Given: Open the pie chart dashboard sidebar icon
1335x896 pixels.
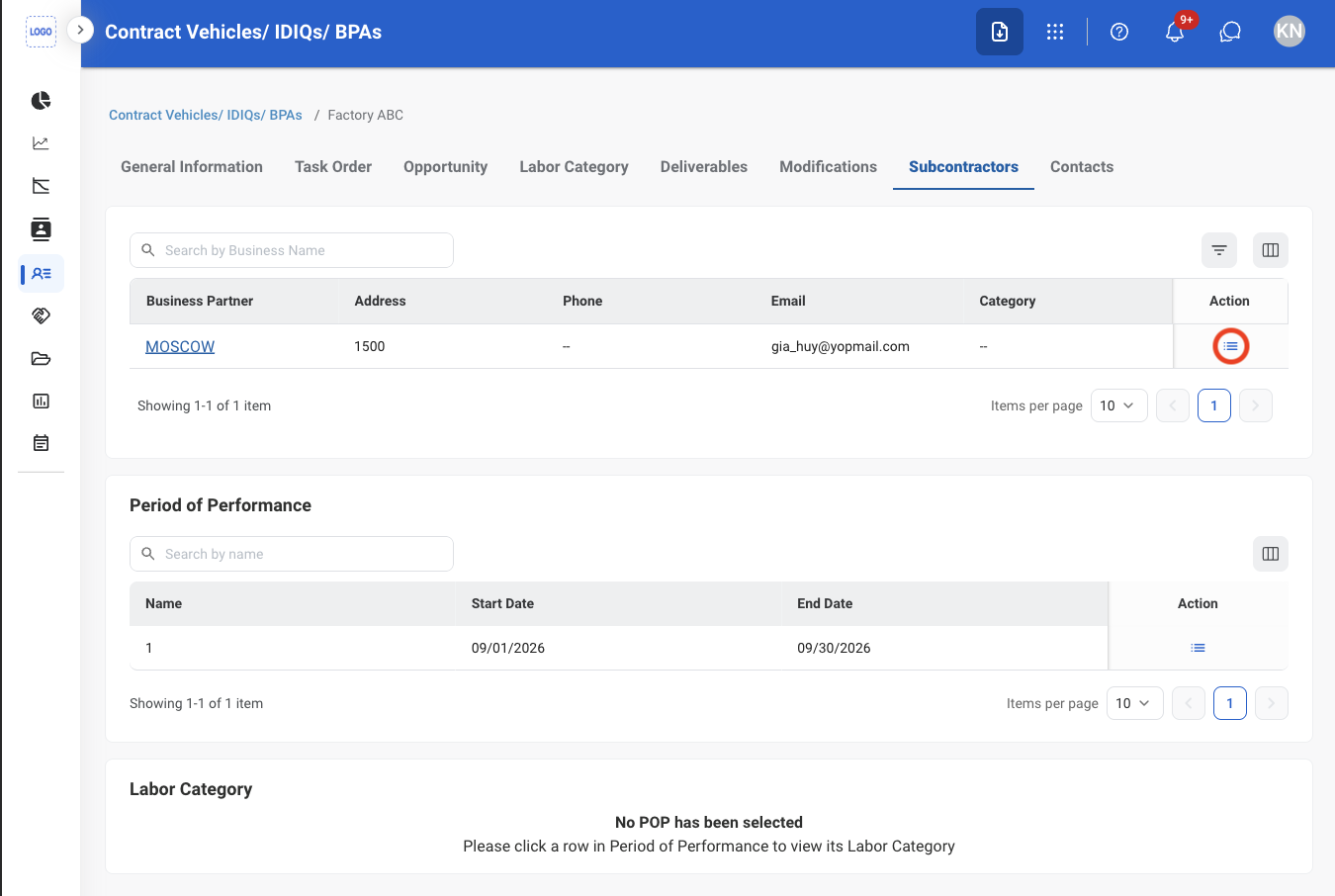Looking at the screenshot, I should (x=41, y=100).
